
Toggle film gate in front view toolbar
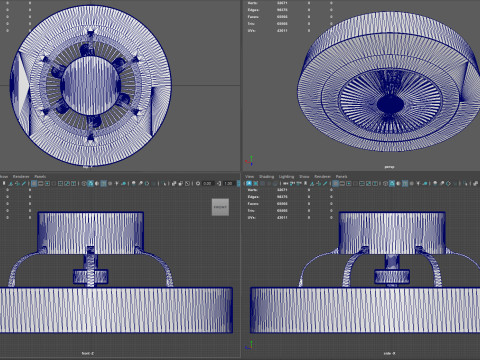click(x=41, y=184)
